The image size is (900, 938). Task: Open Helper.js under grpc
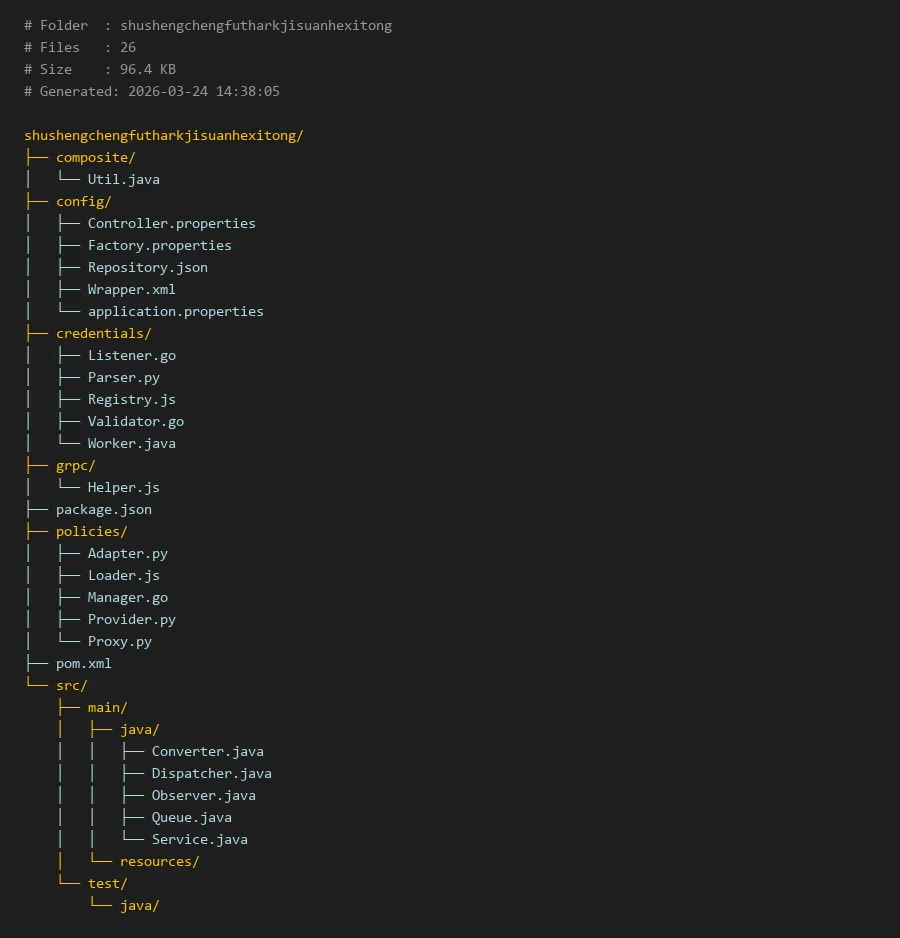[x=123, y=487]
